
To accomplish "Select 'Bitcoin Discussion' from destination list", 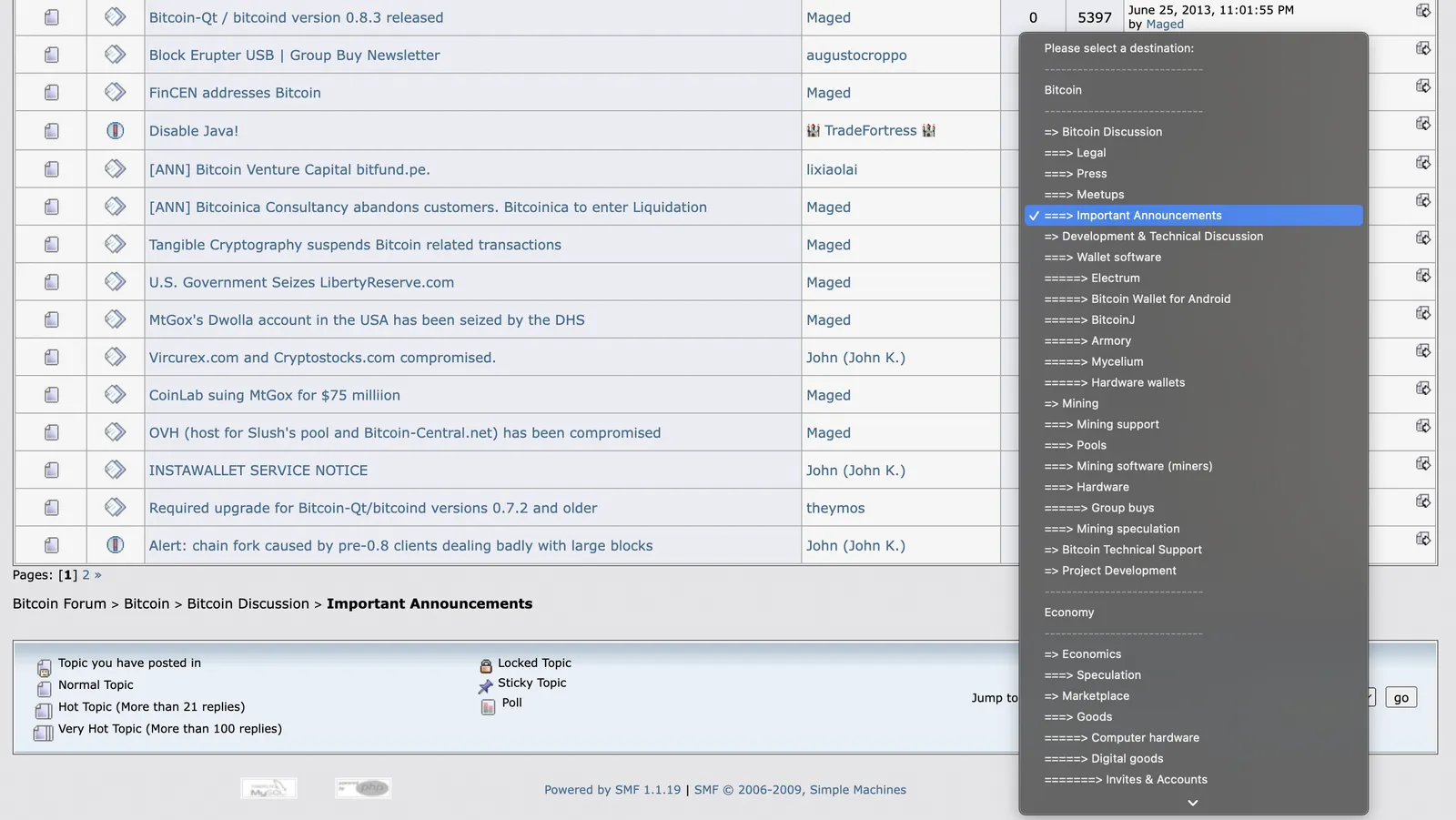I will pyautogui.click(x=1193, y=132).
